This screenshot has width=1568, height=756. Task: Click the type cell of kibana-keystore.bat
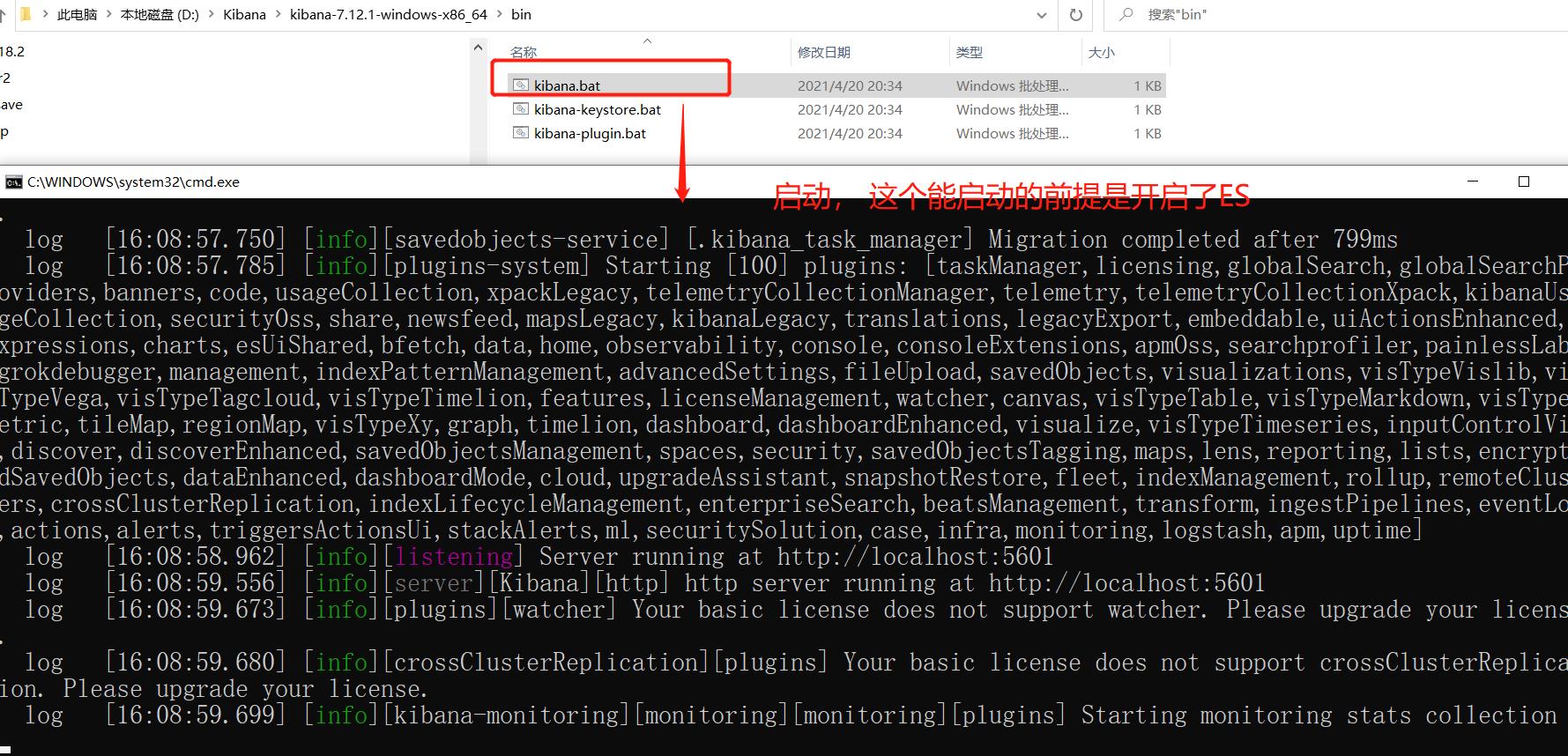[x=1012, y=109]
